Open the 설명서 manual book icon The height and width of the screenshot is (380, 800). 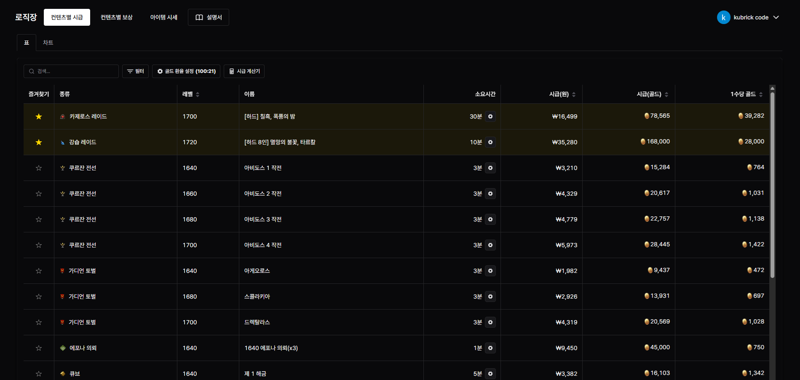(x=199, y=17)
